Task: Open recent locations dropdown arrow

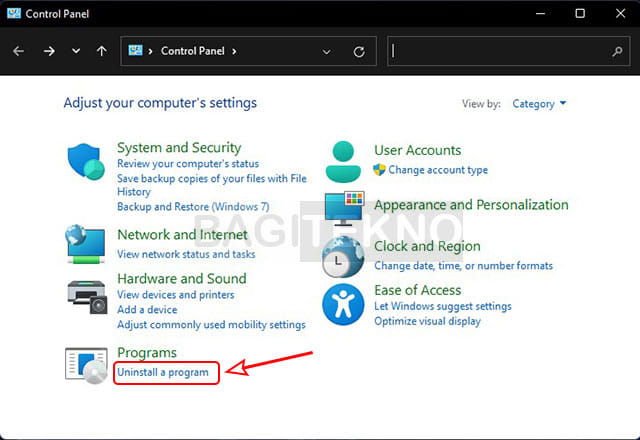Action: click(x=76, y=51)
